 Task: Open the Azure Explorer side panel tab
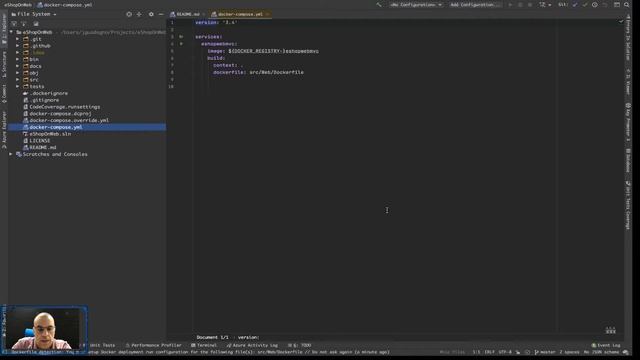[x=4, y=130]
